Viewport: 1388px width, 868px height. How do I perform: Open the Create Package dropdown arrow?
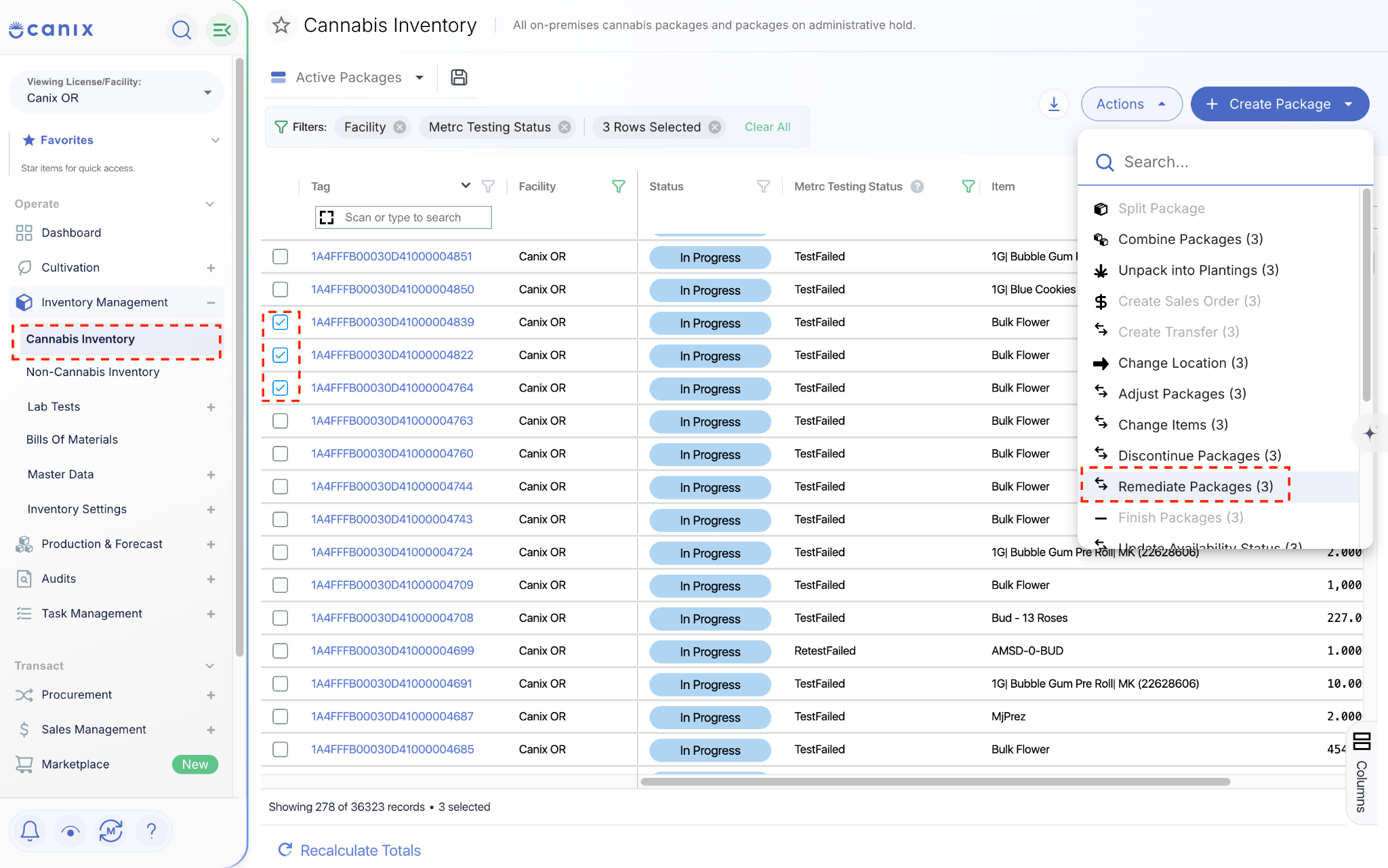click(1348, 104)
